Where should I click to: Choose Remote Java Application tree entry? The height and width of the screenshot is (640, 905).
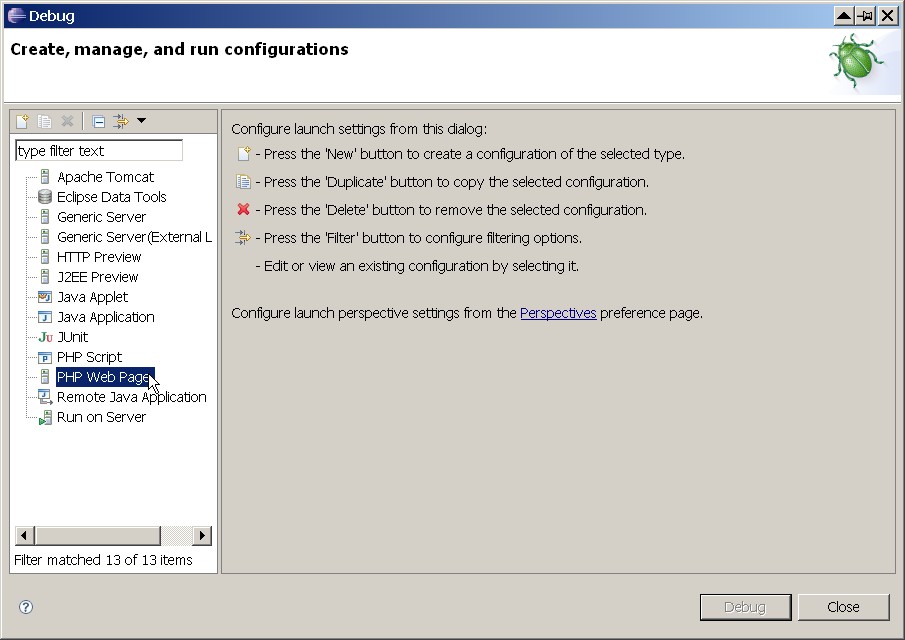132,397
